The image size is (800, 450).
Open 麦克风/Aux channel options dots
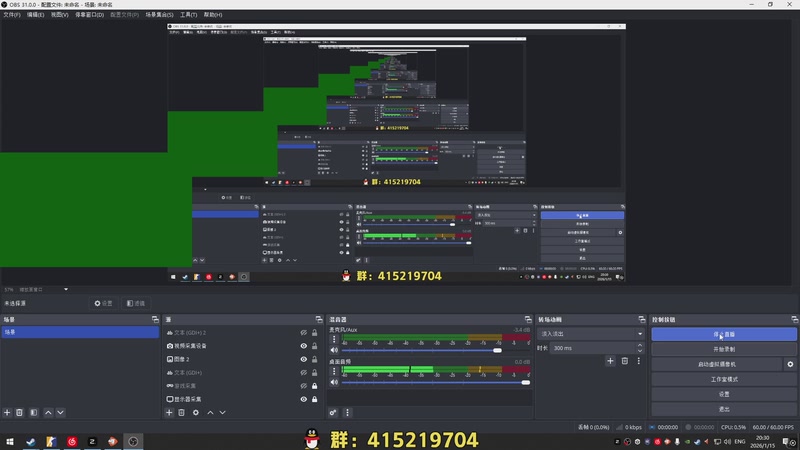pos(334,339)
